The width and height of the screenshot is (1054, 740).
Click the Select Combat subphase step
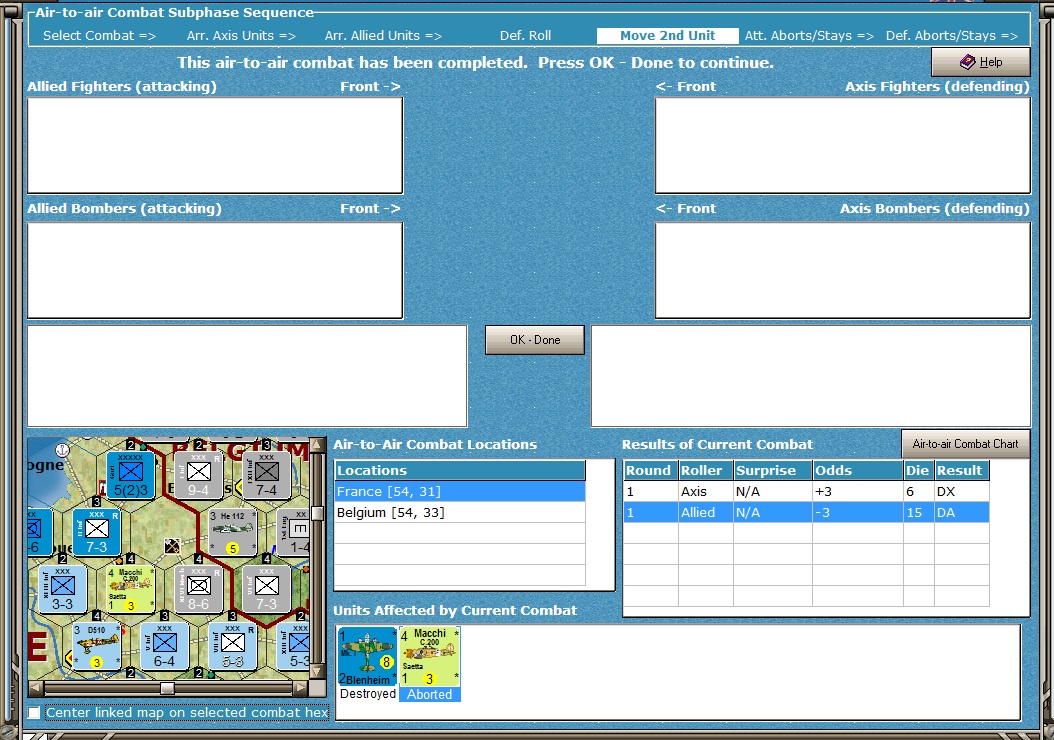tap(99, 36)
